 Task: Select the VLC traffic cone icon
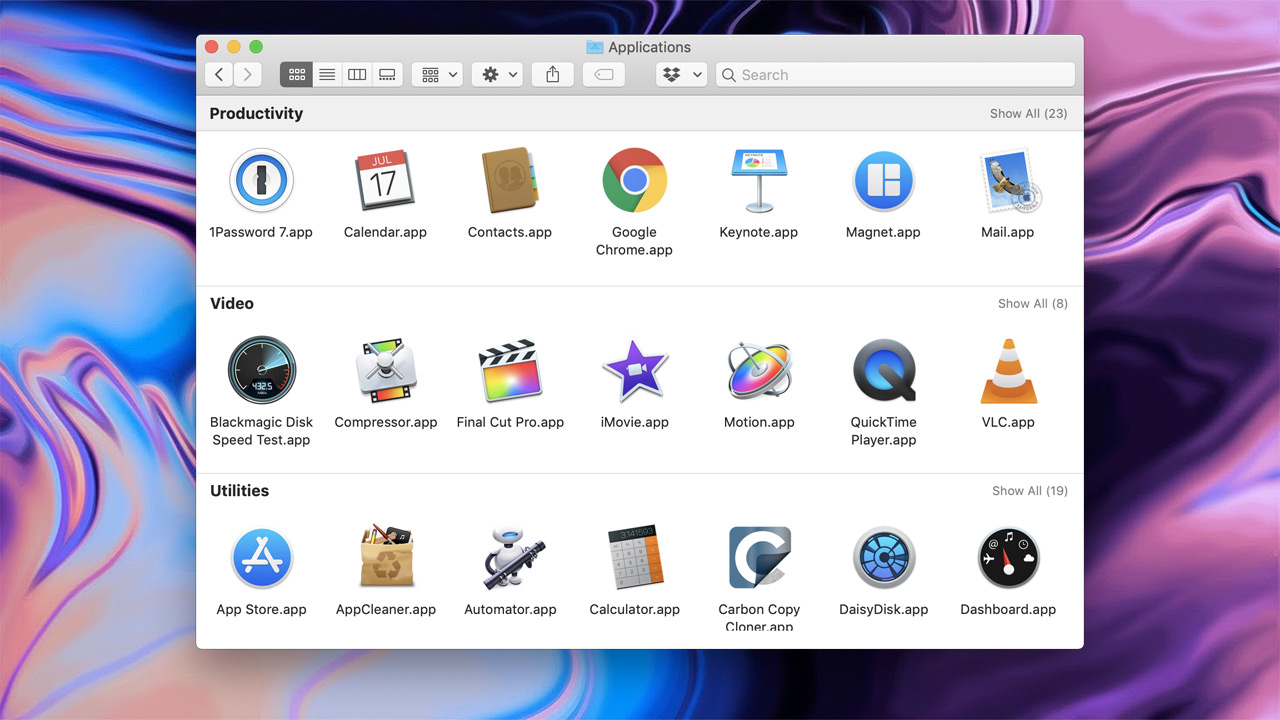tap(1008, 371)
